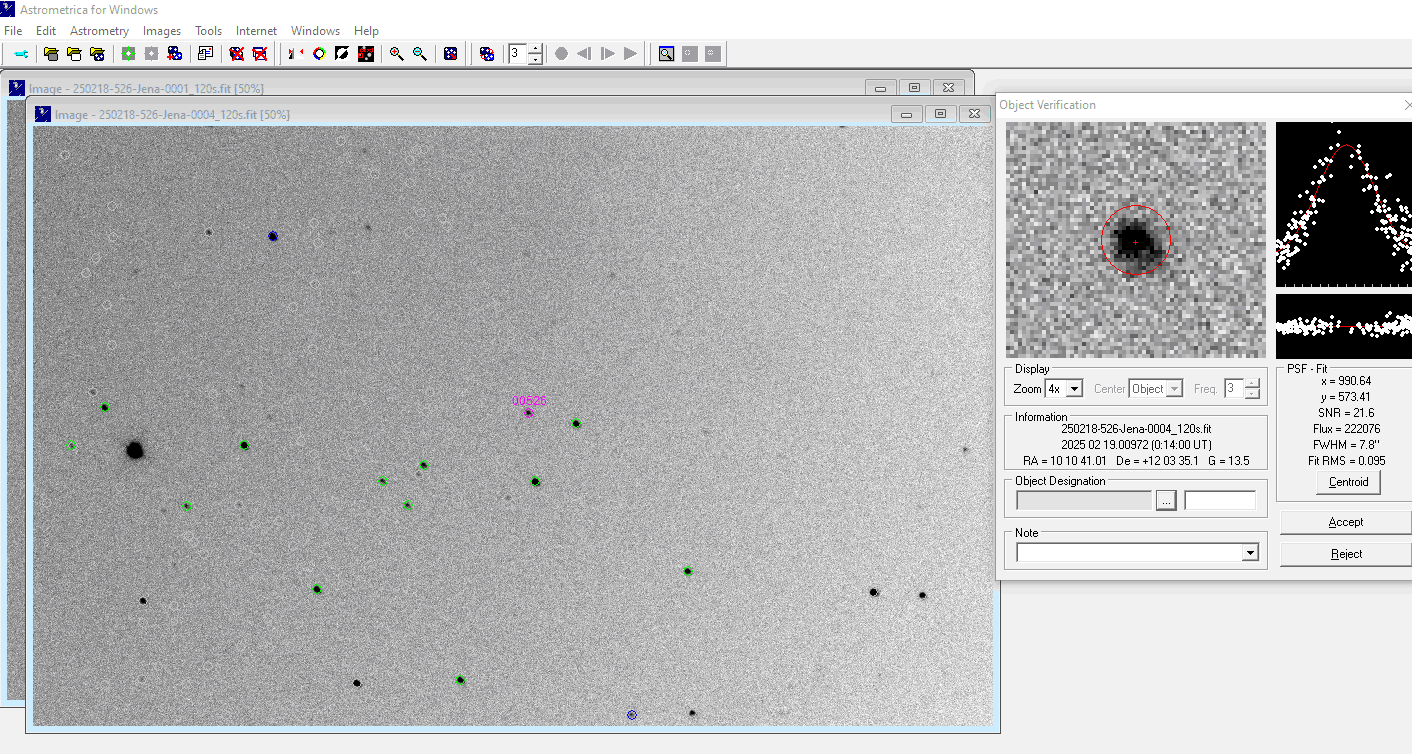1412x754 pixels.
Task: Open the MPC report file viewer icon
Action: pos(205,54)
